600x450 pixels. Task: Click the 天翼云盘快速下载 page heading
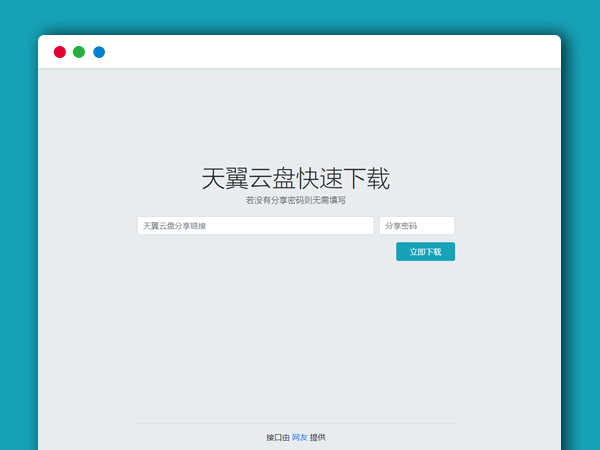tap(296, 179)
